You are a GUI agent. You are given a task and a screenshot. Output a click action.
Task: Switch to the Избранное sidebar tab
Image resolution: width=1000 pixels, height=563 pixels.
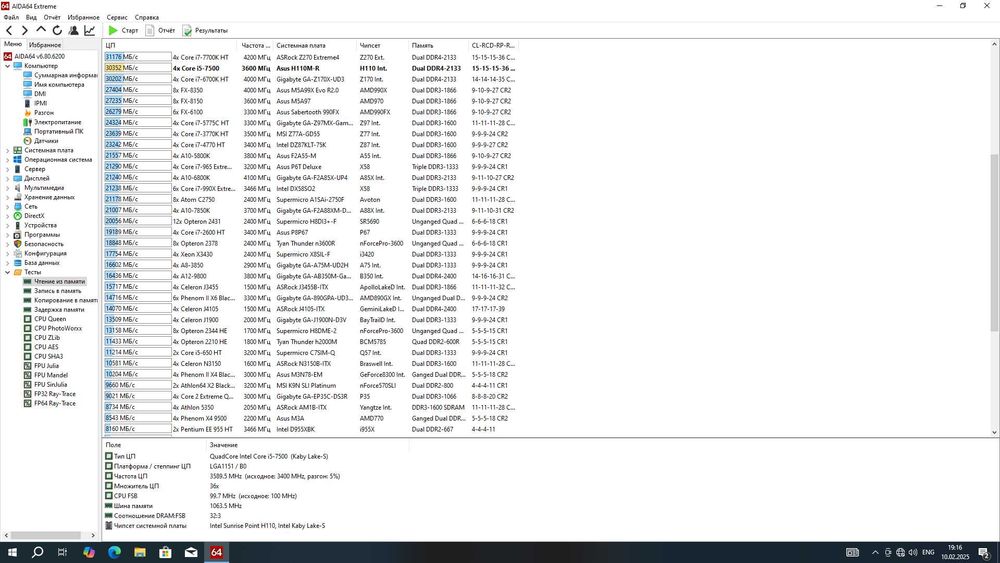(x=45, y=45)
